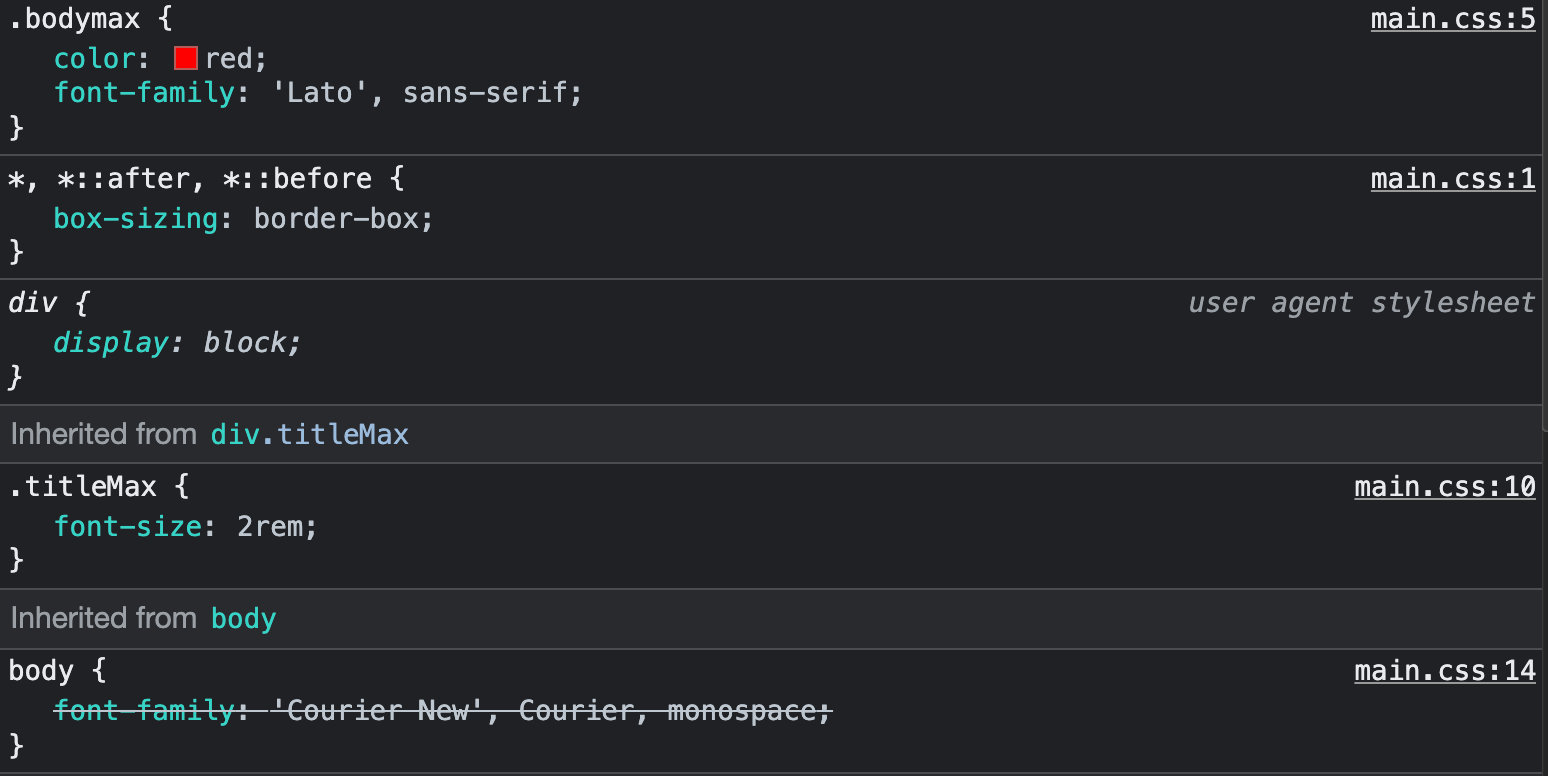Select the body inherited-from link
Screen dimensions: 1548x776
click(x=243, y=618)
